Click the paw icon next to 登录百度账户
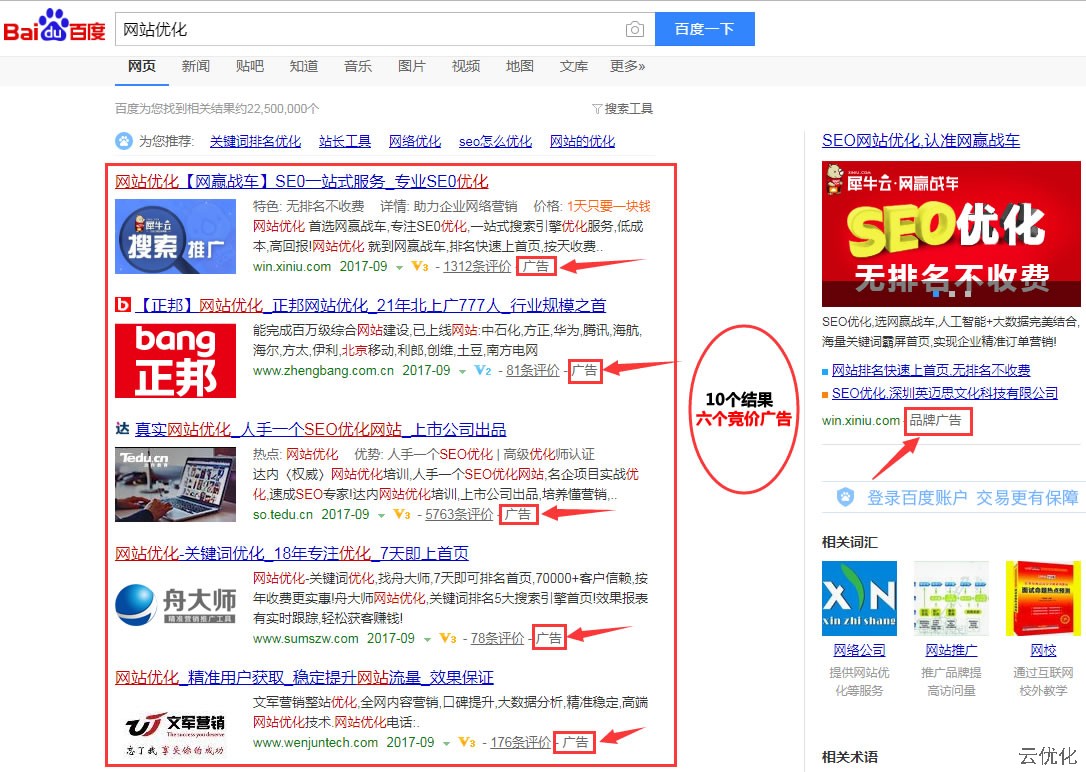 pyautogui.click(x=845, y=497)
